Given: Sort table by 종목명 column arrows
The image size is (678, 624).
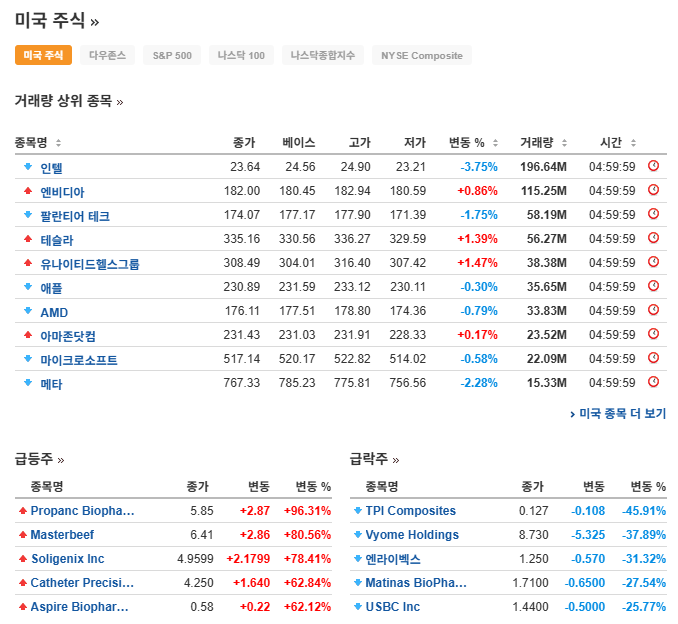Looking at the screenshot, I should pos(58,143).
